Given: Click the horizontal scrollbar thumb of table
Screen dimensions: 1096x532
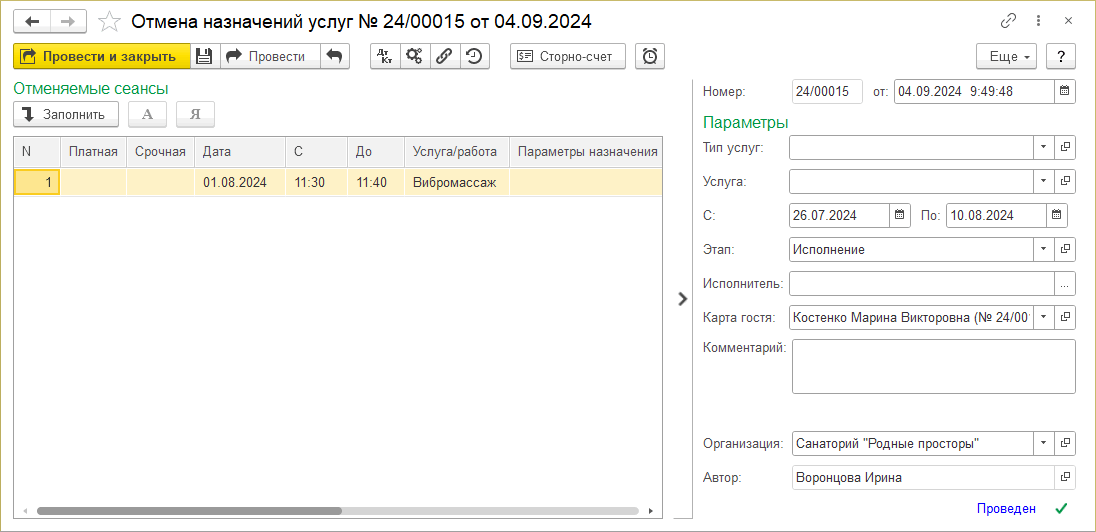Looking at the screenshot, I should [189, 511].
